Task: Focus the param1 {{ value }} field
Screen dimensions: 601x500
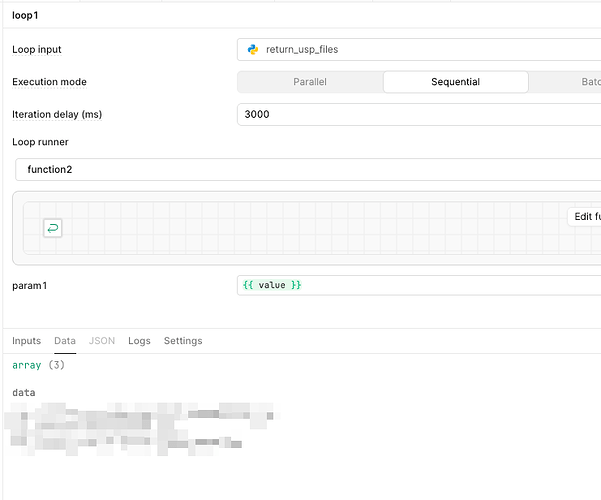Action: tap(420, 285)
